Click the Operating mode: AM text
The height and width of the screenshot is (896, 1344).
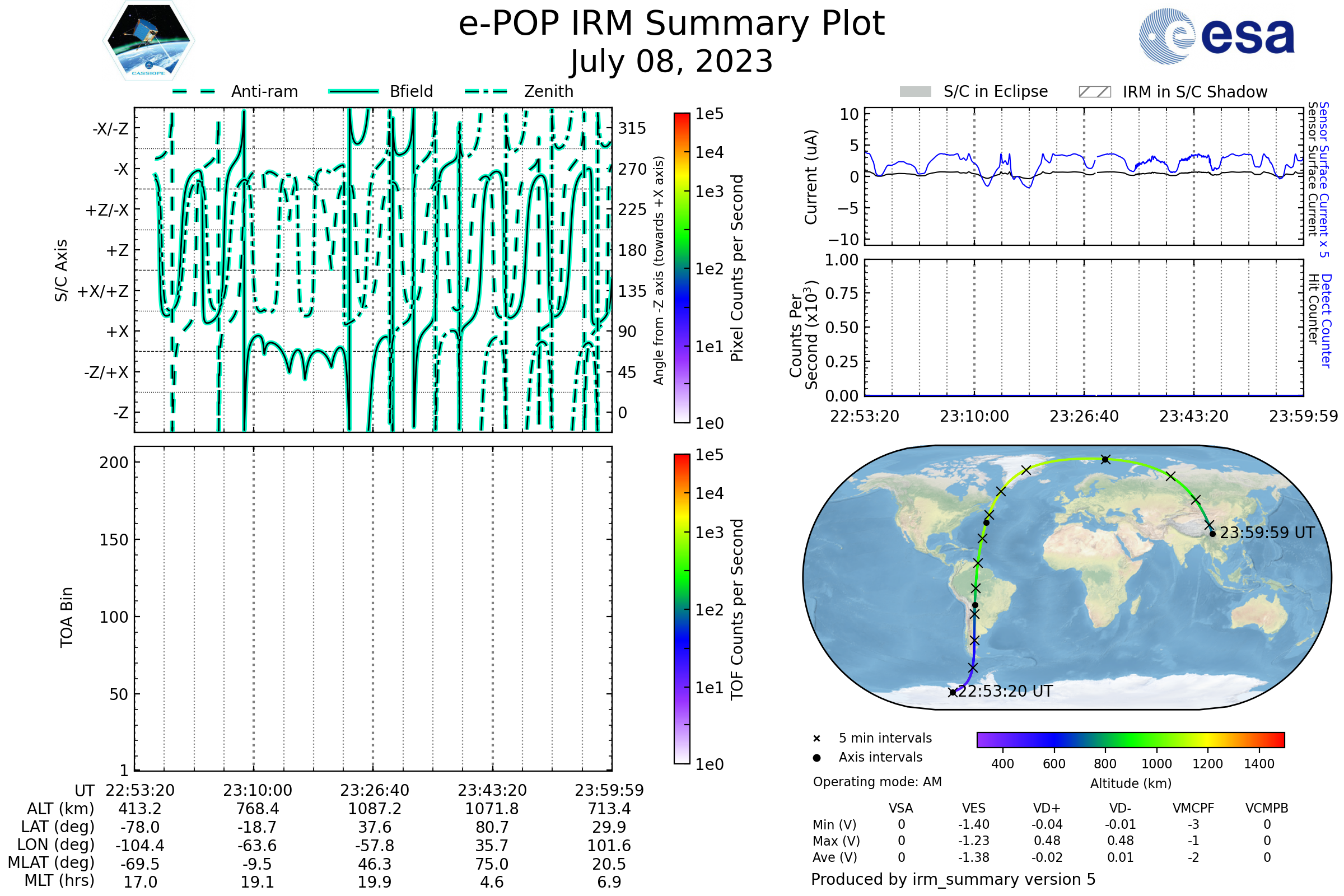(877, 782)
